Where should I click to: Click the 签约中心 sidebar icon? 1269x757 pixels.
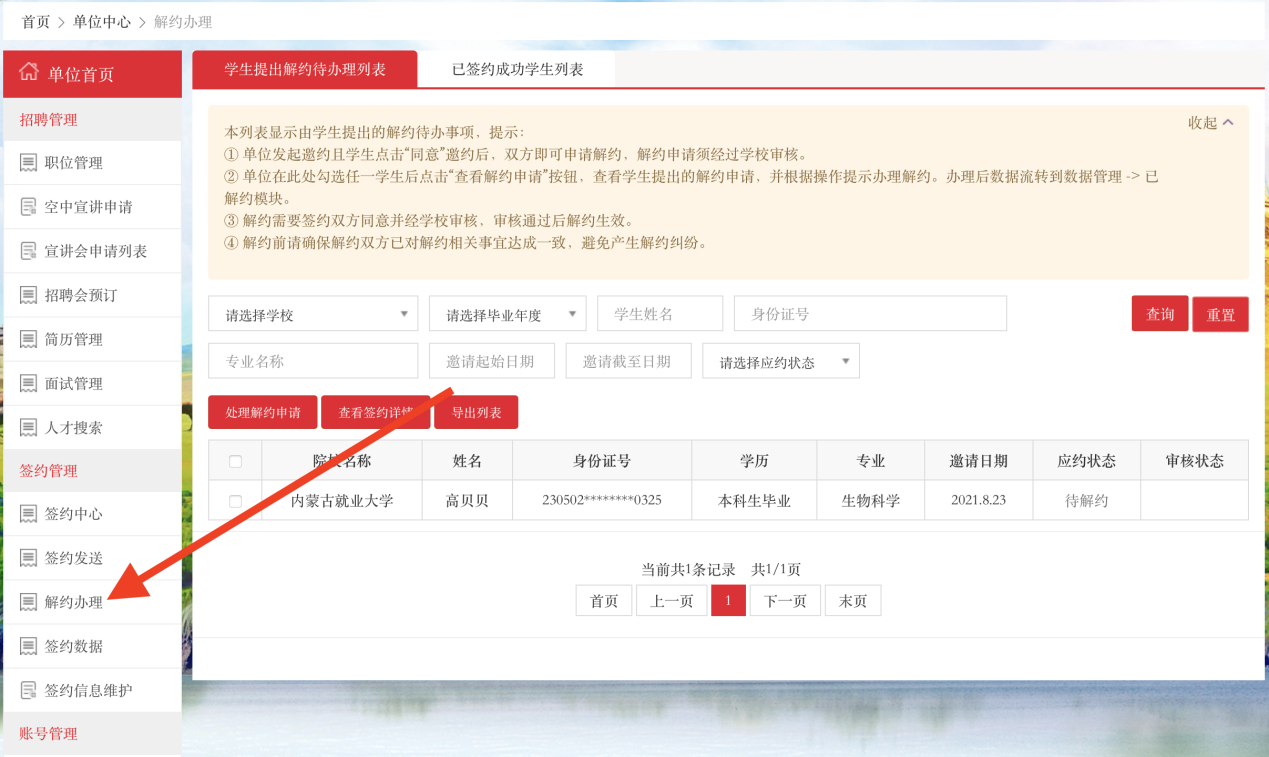[x=28, y=514]
